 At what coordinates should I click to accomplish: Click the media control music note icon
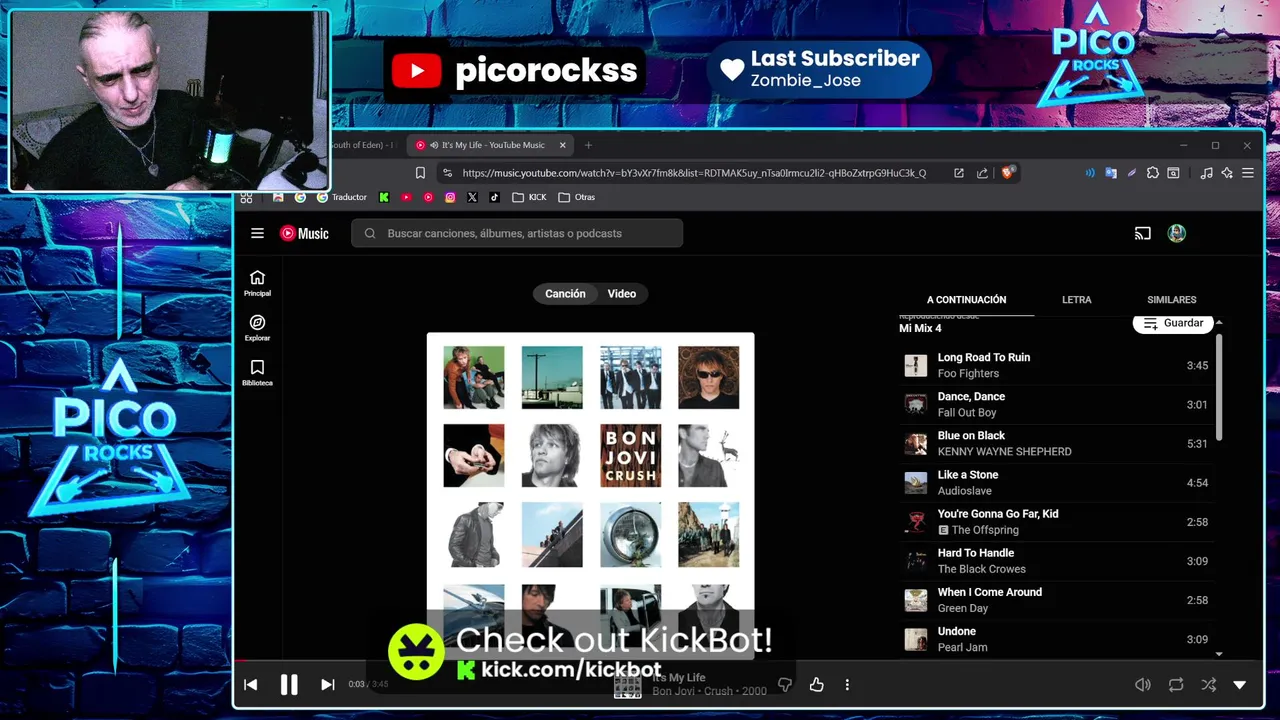click(x=1206, y=173)
